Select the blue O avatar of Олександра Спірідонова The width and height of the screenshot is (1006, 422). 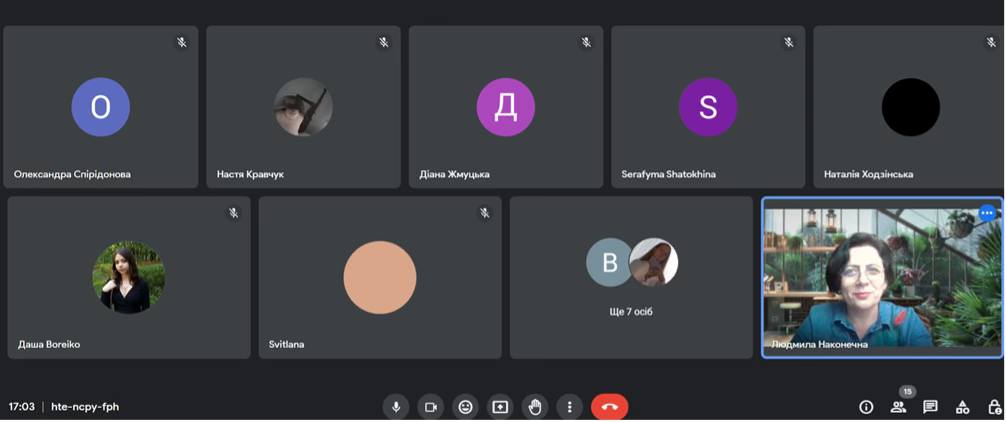(x=101, y=107)
